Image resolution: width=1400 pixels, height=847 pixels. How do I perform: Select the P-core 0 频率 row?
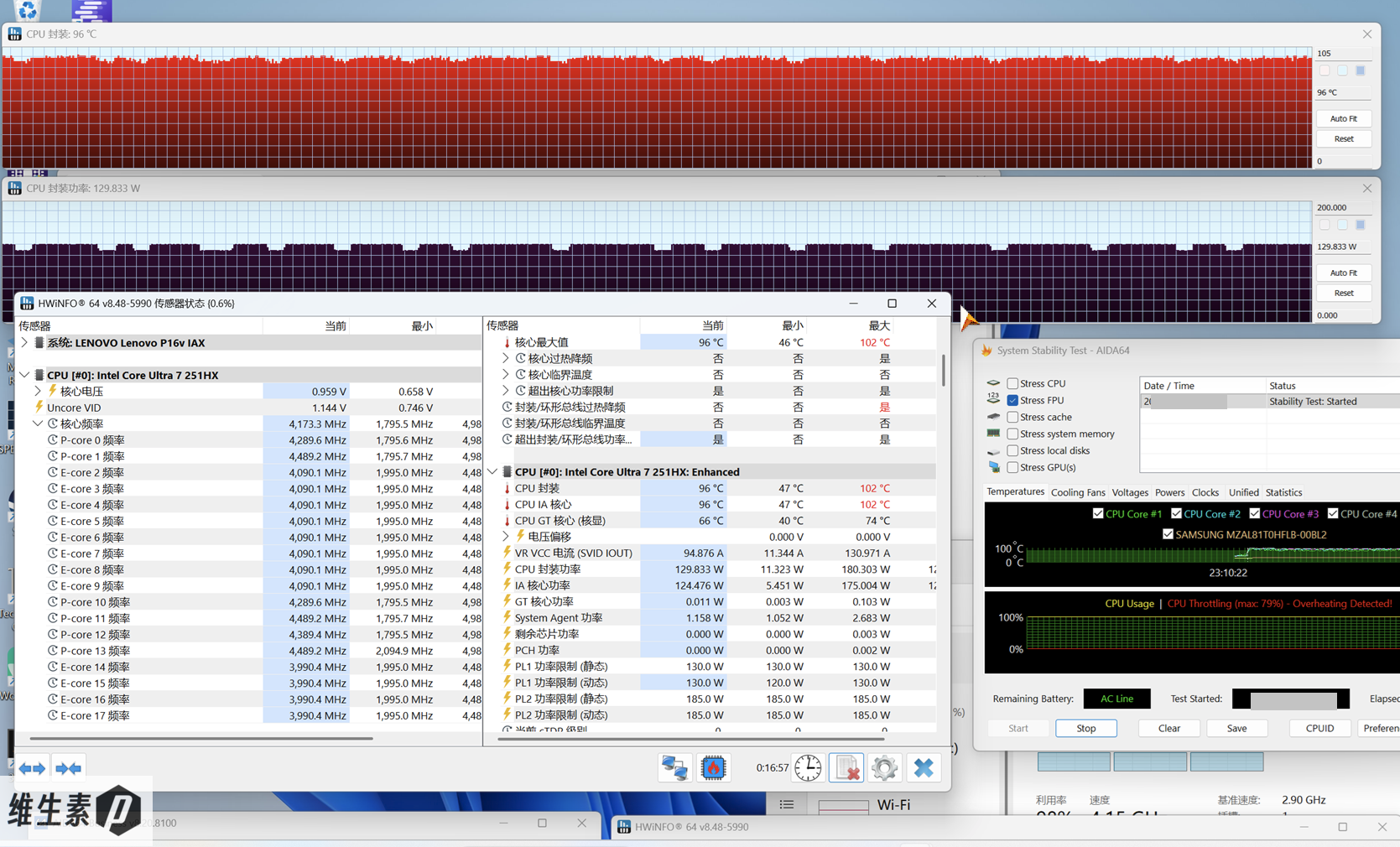click(x=249, y=440)
